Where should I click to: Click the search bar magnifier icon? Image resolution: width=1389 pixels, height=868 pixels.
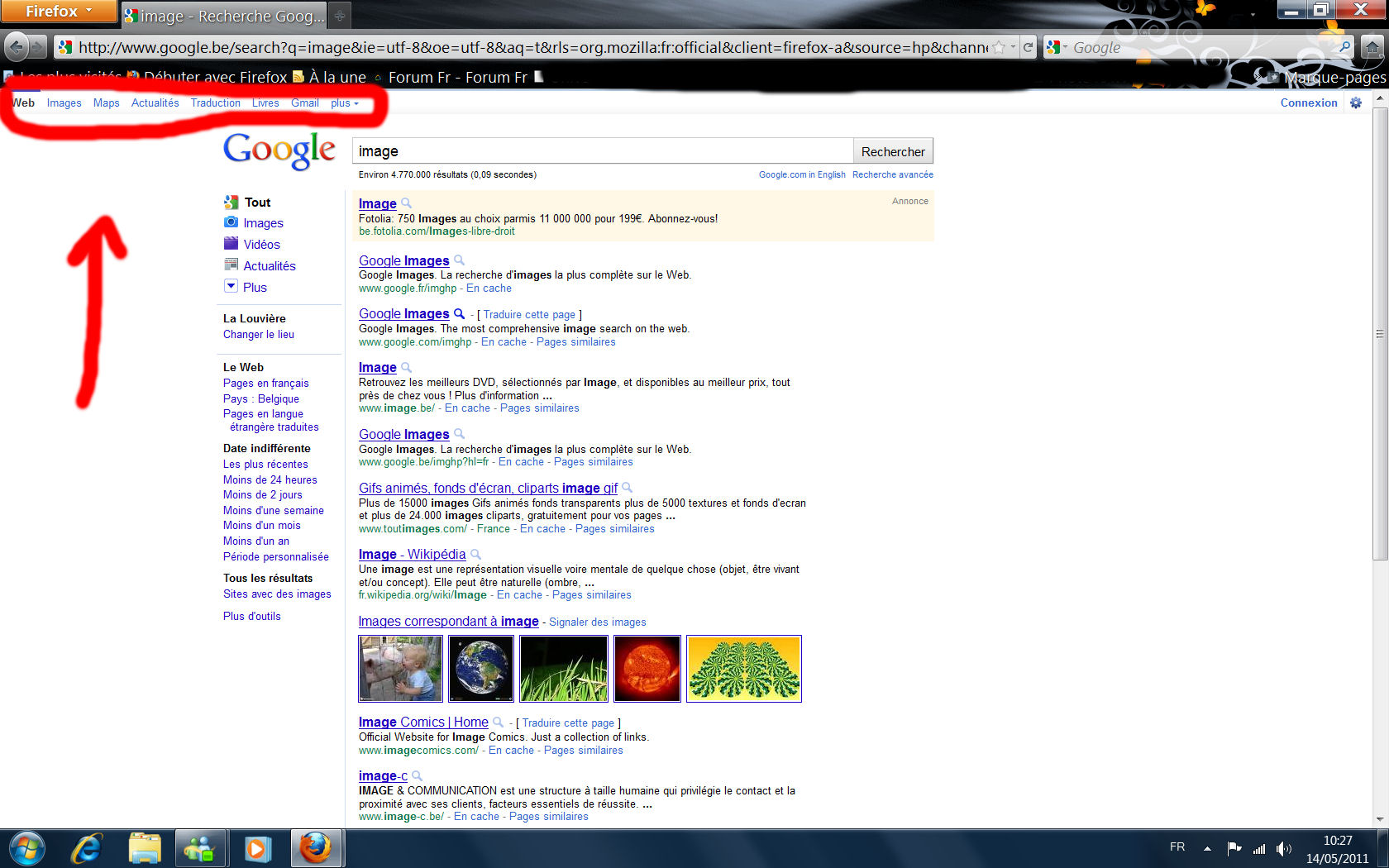[1345, 47]
